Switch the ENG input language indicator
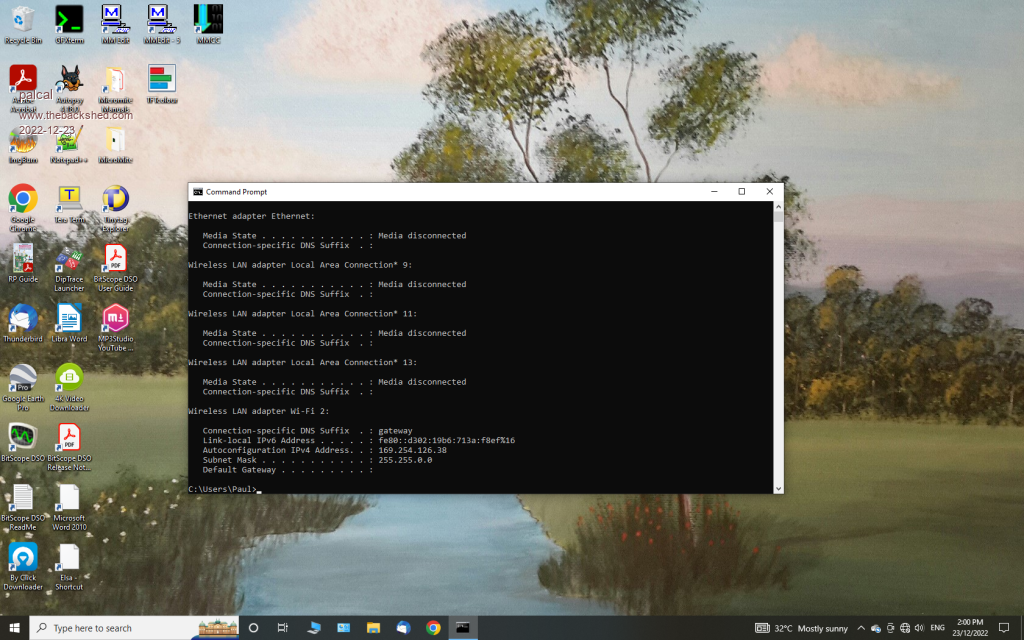 coord(937,628)
